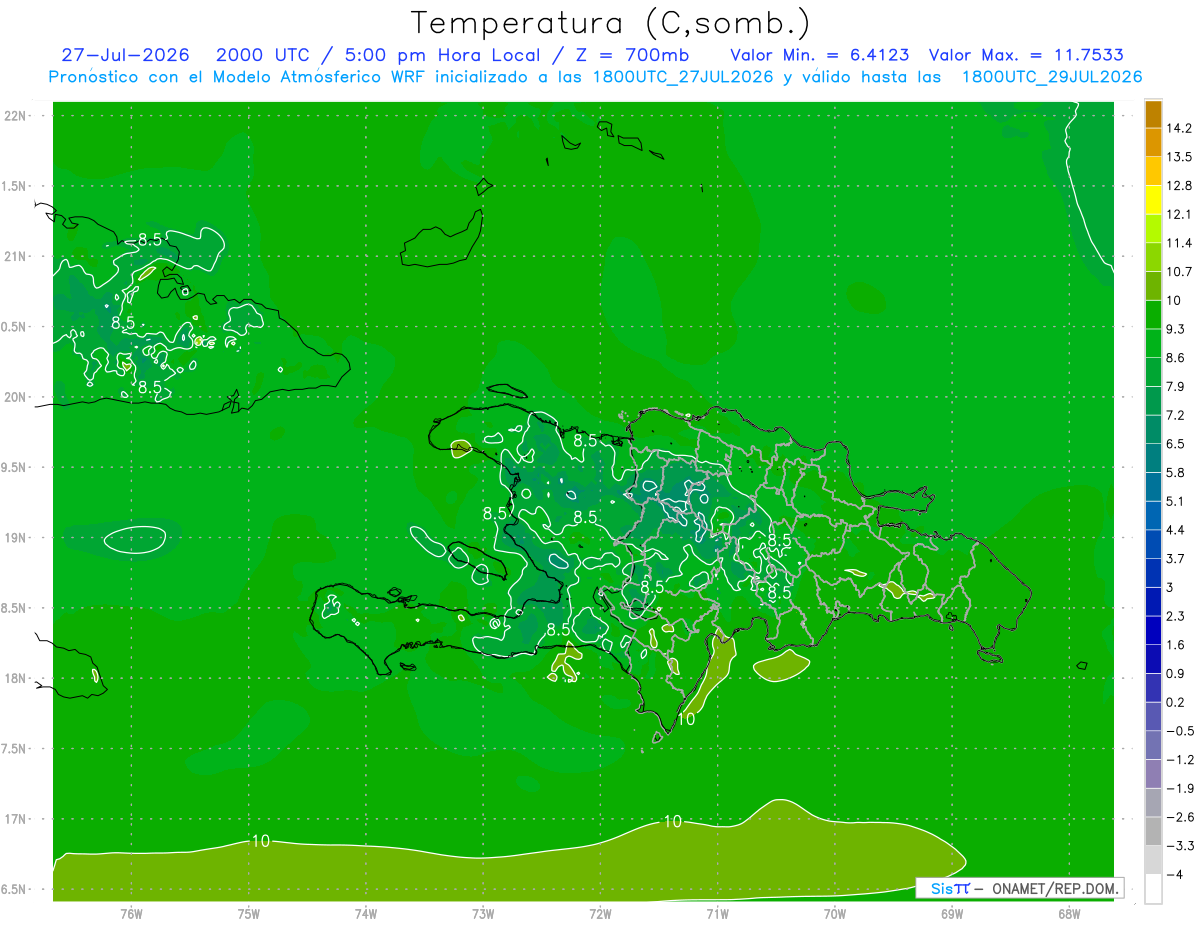Click the 5.8 colorbar label
Viewport: 1200px width, 927px height.
point(1175,473)
